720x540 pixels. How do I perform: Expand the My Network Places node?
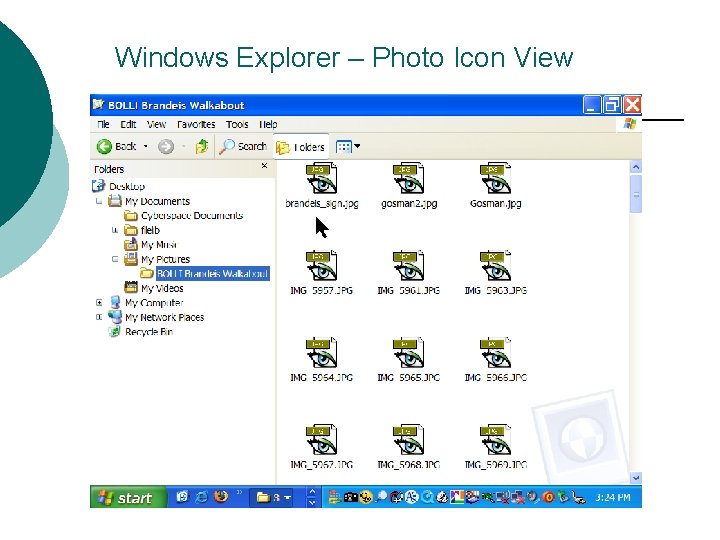(99, 317)
